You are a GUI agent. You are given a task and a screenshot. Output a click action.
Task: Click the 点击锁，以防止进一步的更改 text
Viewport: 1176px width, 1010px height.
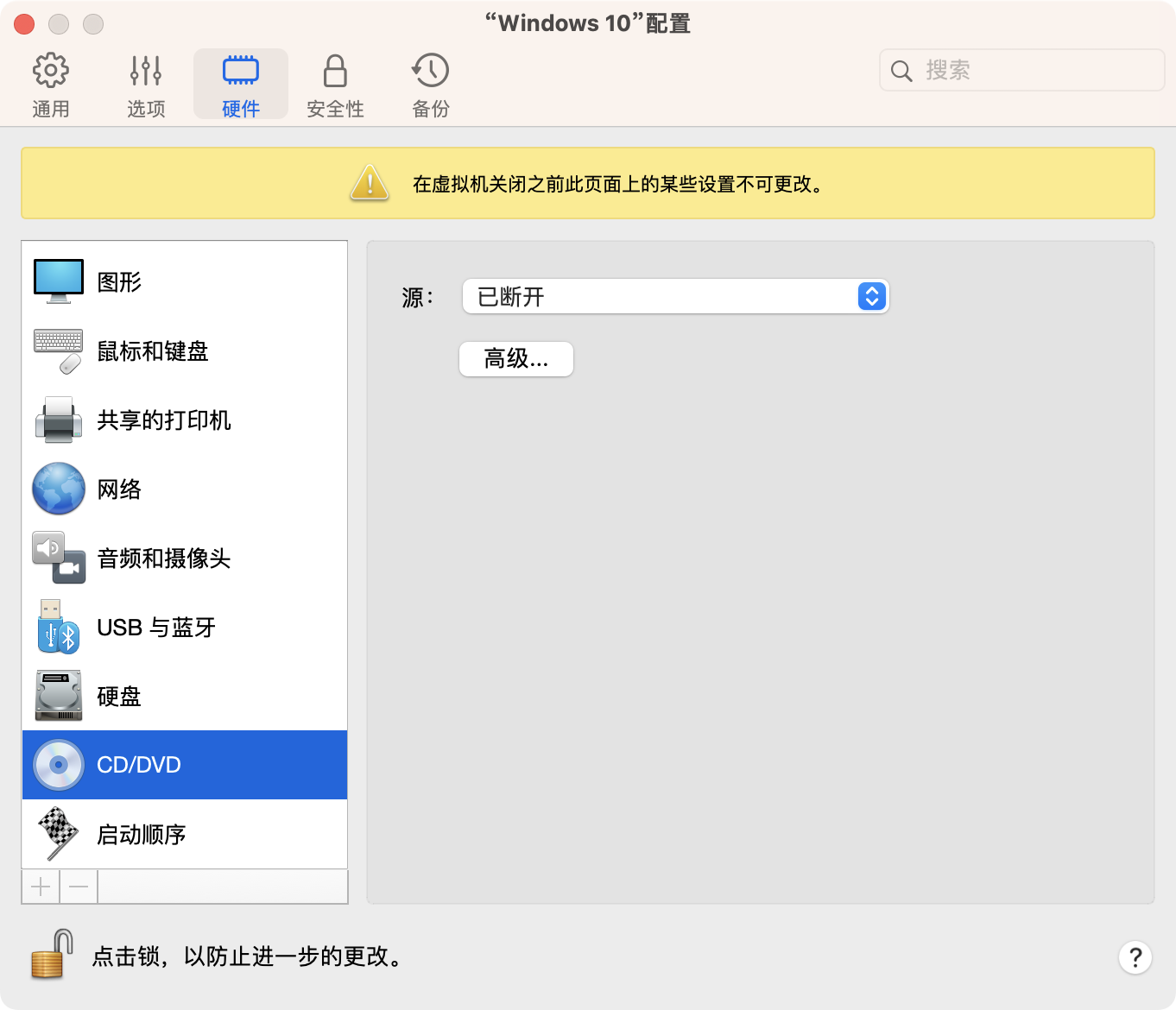249,956
